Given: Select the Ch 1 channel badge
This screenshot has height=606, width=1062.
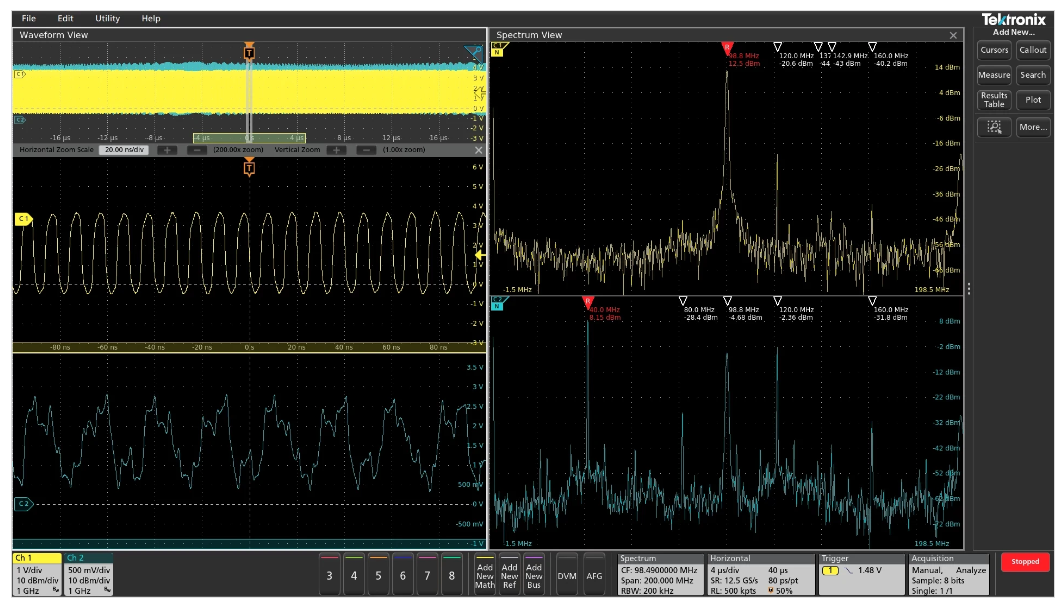Looking at the screenshot, I should coord(36,574).
